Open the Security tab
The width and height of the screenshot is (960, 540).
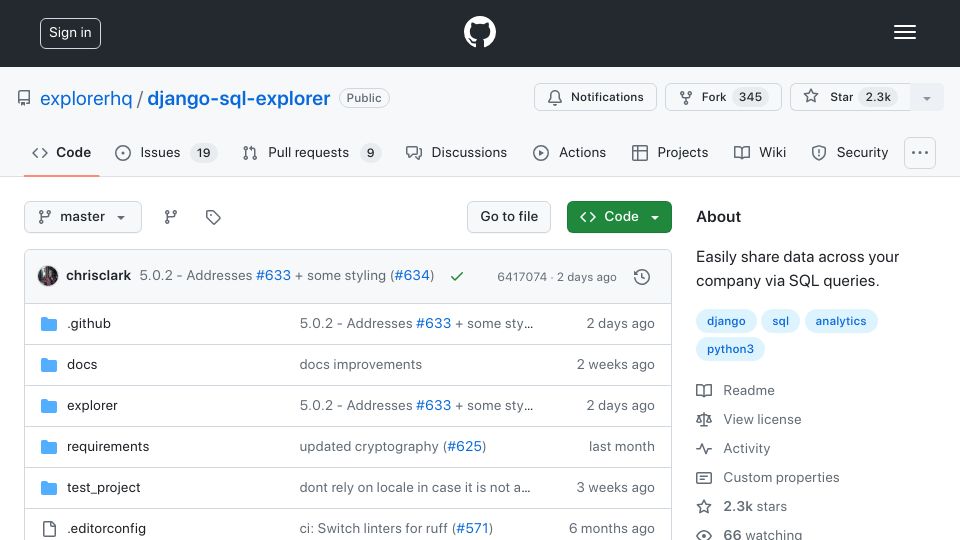tap(850, 152)
